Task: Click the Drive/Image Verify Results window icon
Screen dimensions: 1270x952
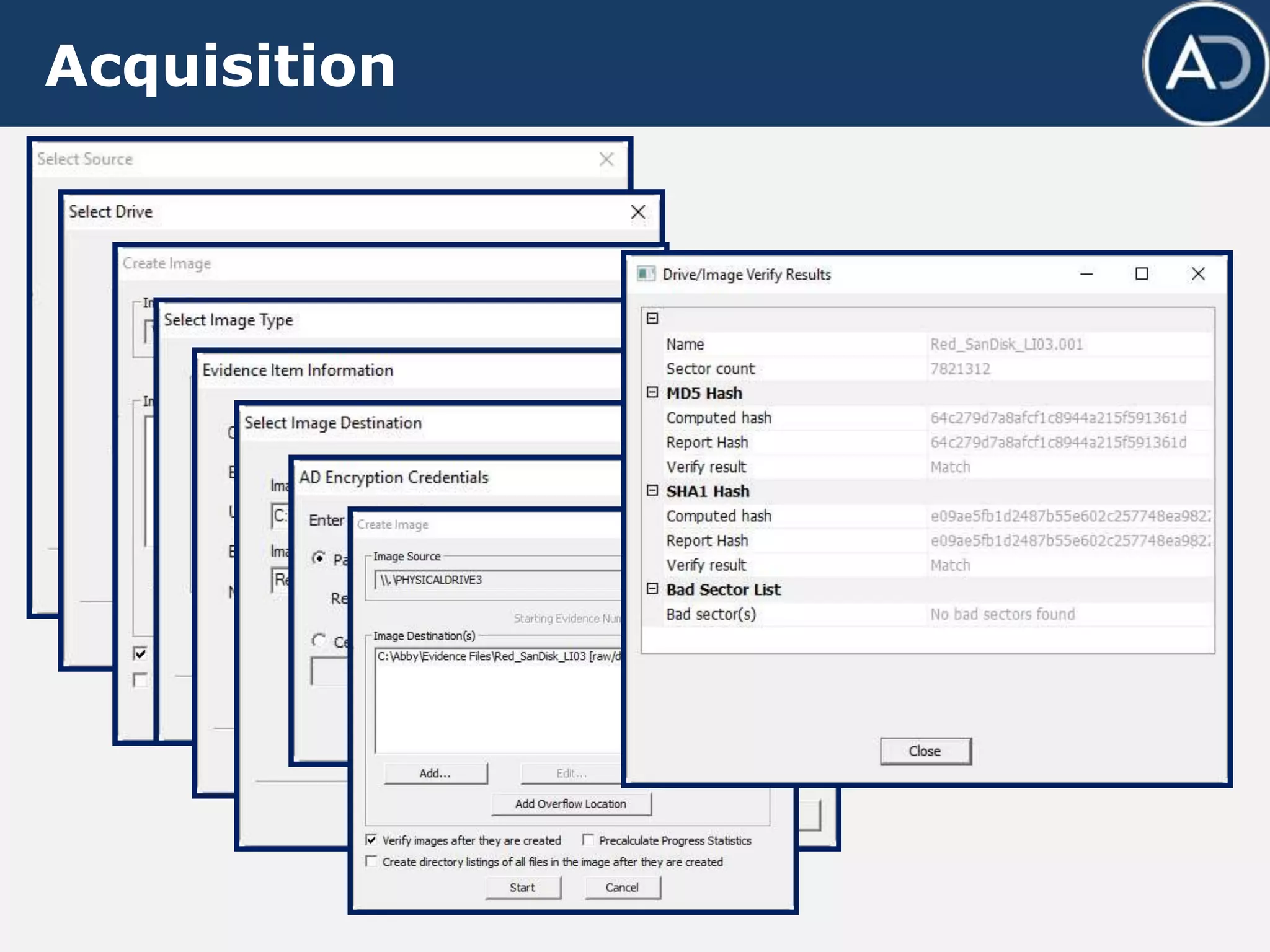Action: click(x=646, y=274)
